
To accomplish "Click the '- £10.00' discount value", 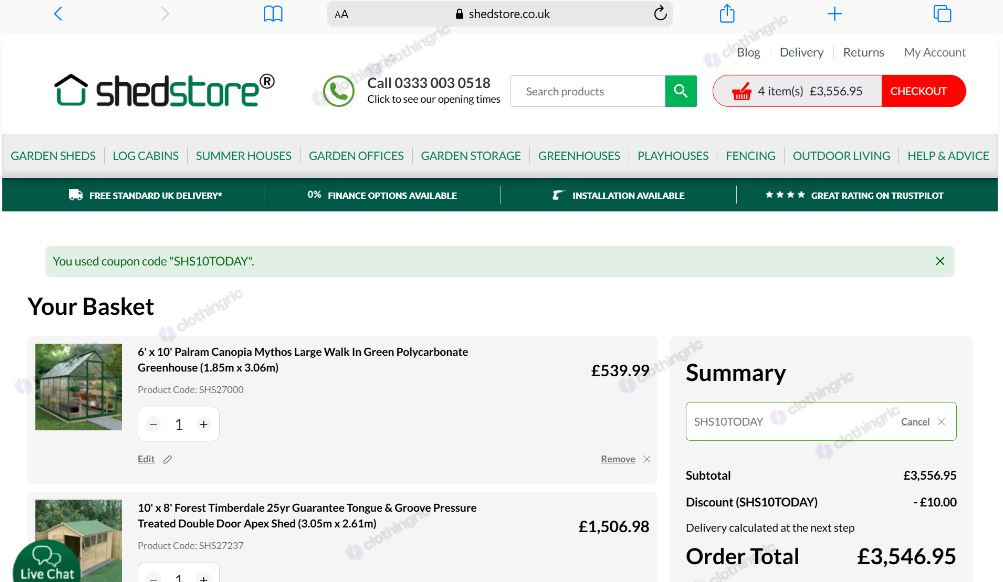I will coord(935,502).
